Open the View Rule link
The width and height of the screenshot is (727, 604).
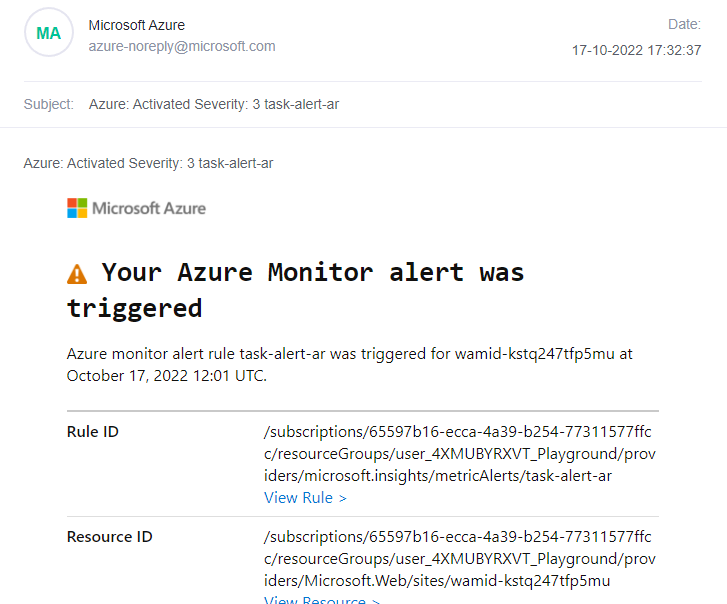[305, 497]
